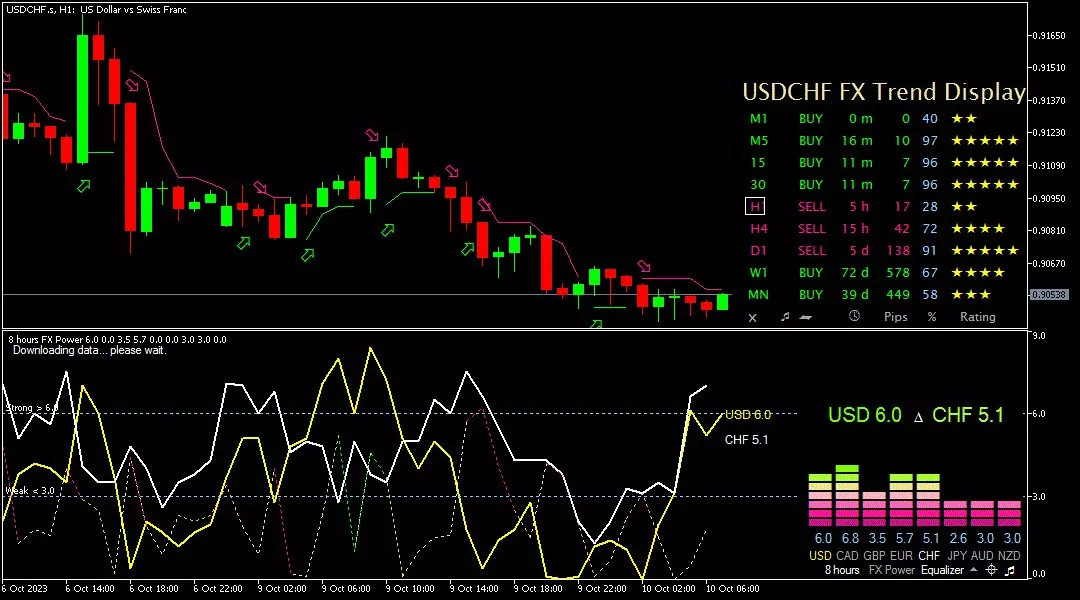The image size is (1080, 600).
Task: Click the Weak < 3.0 level label
Action: point(30,490)
